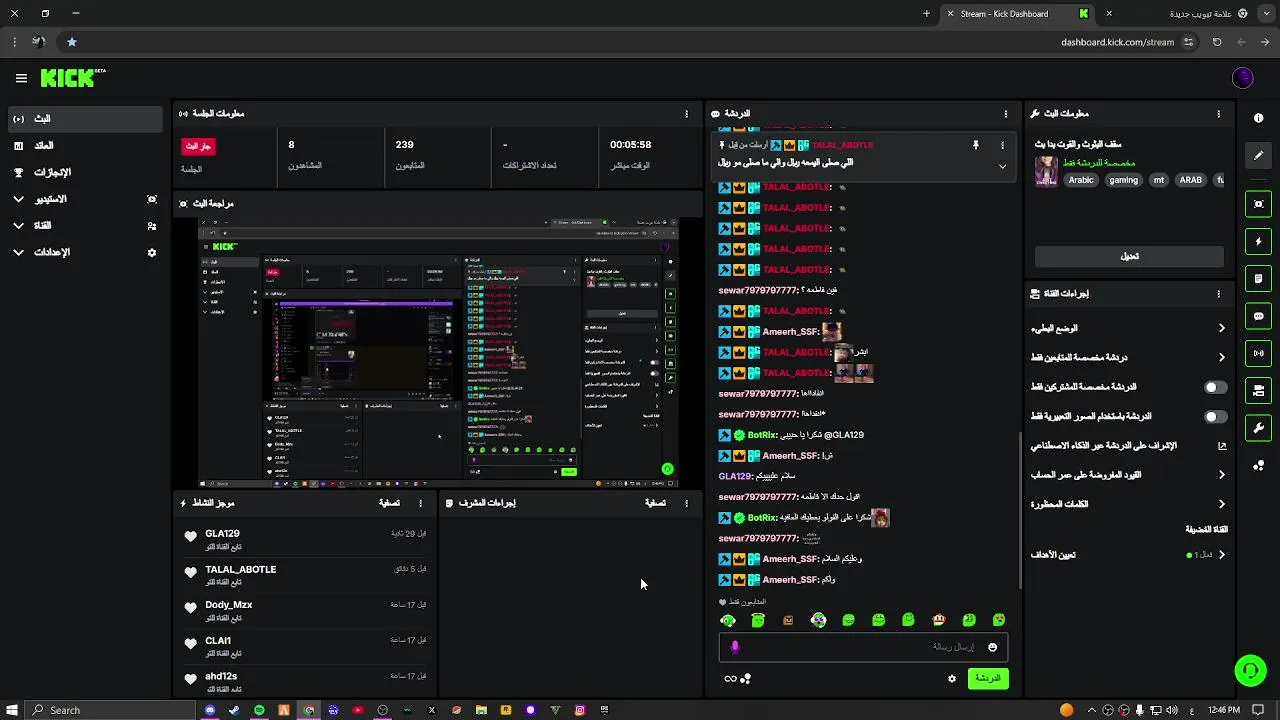
Task: Open pinned message three-dot options
Action: point(1002,145)
